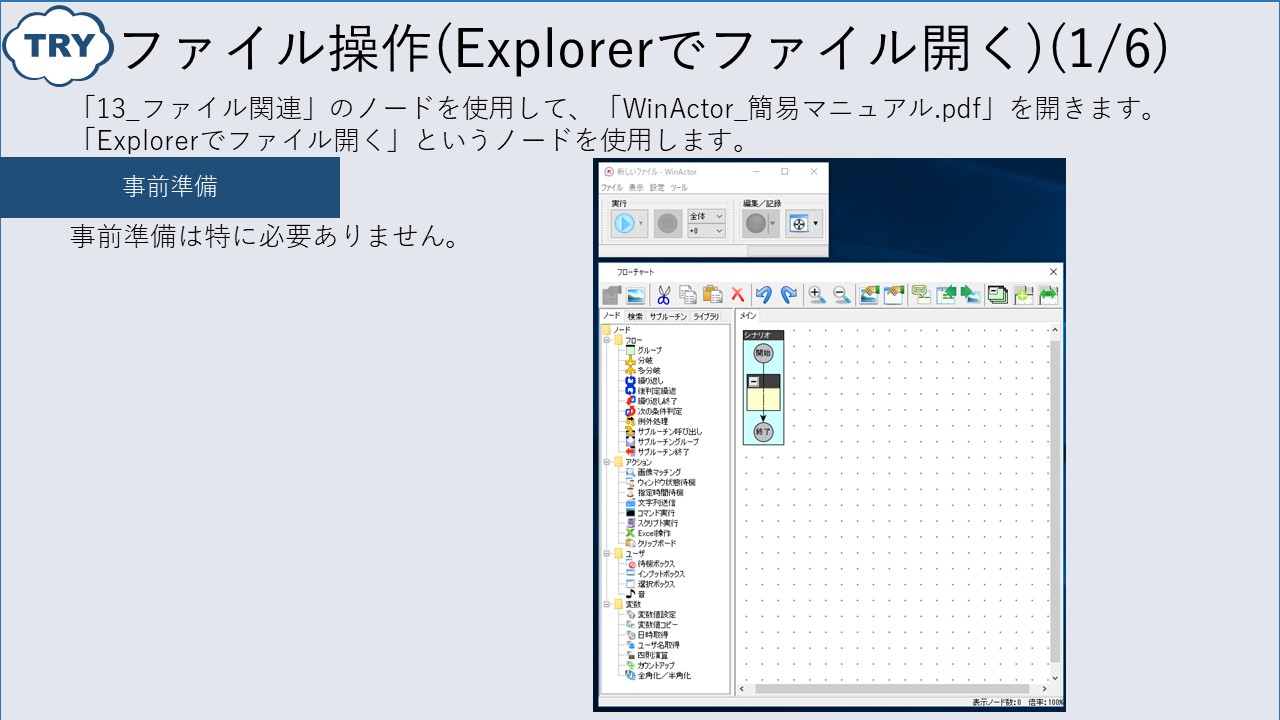This screenshot has height=720, width=1280.
Task: Click the blue redo arrow
Action: 789,294
